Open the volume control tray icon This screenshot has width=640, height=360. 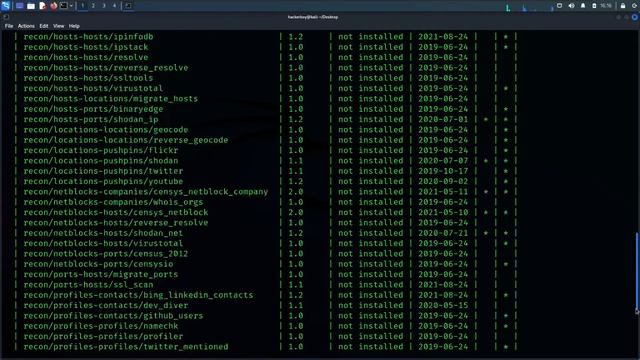[571, 6]
